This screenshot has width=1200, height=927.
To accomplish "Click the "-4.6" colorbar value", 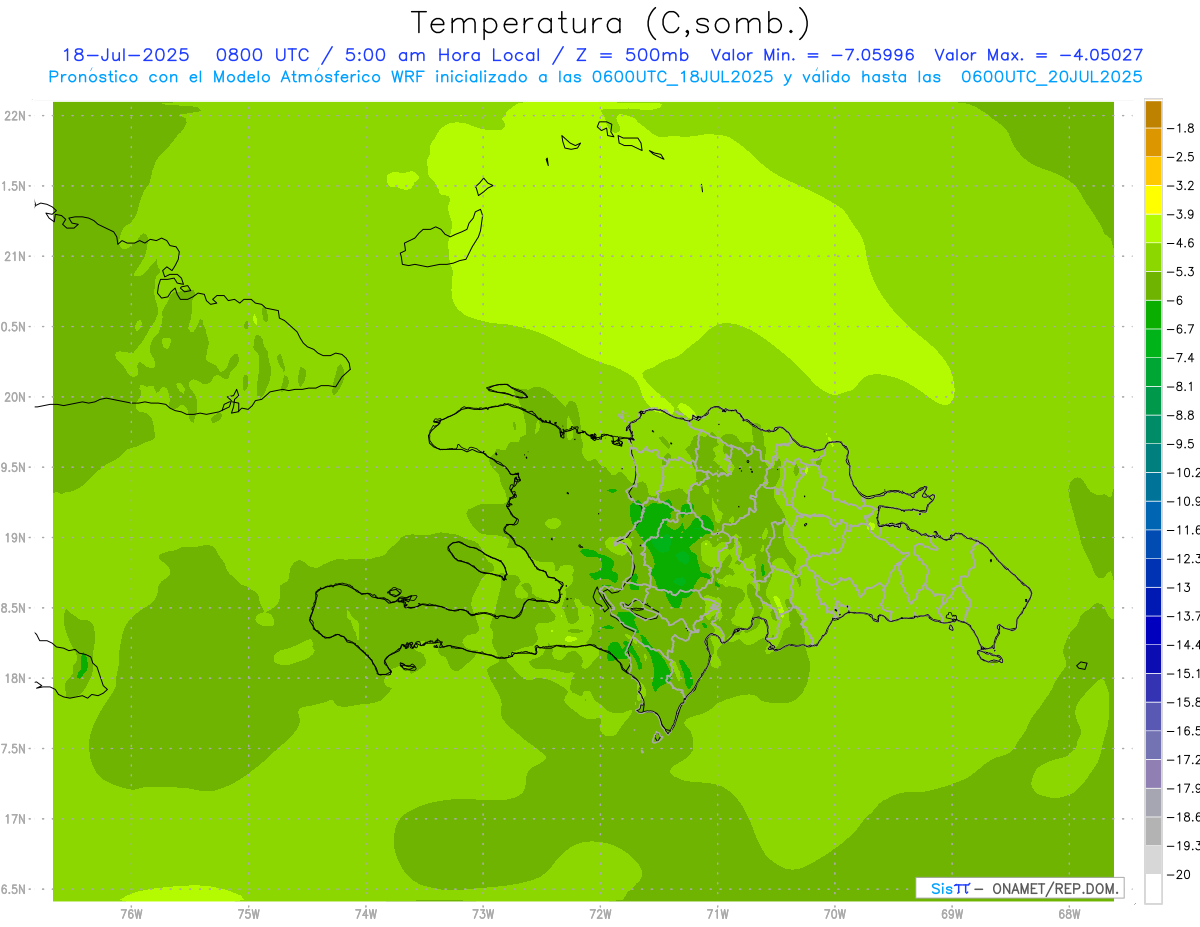I will coord(1182,243).
